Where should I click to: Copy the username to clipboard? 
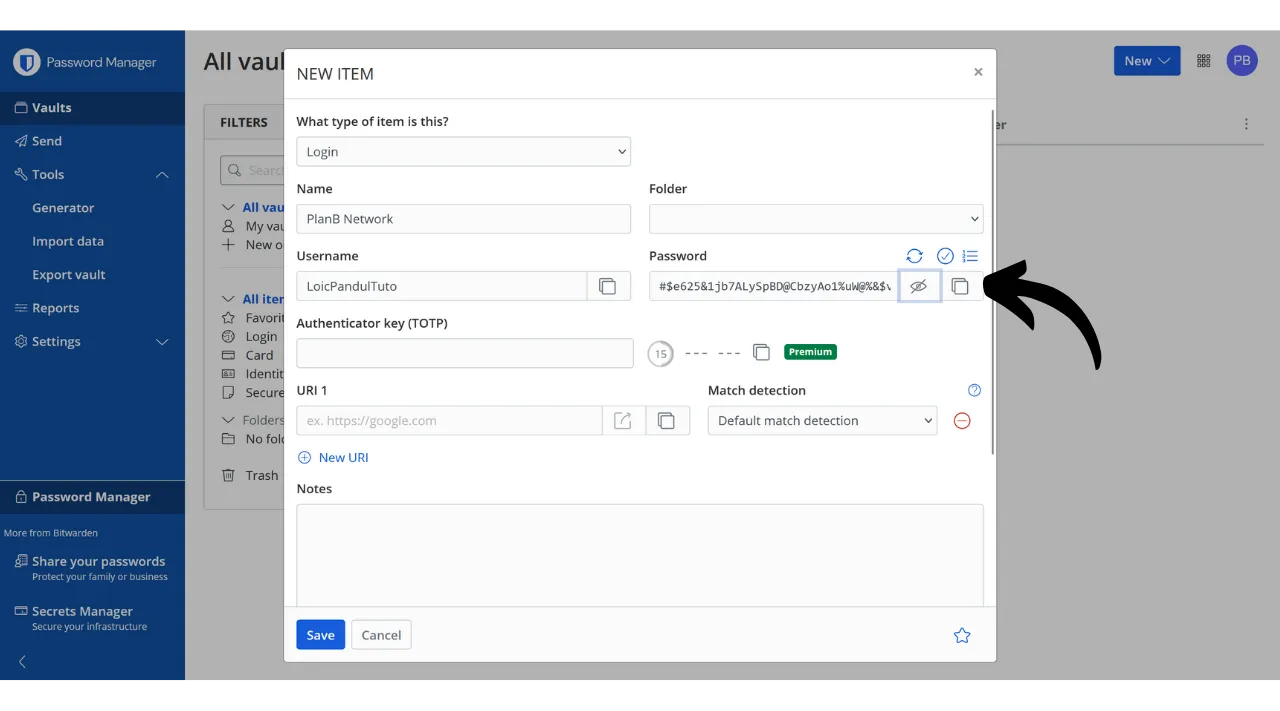(608, 286)
